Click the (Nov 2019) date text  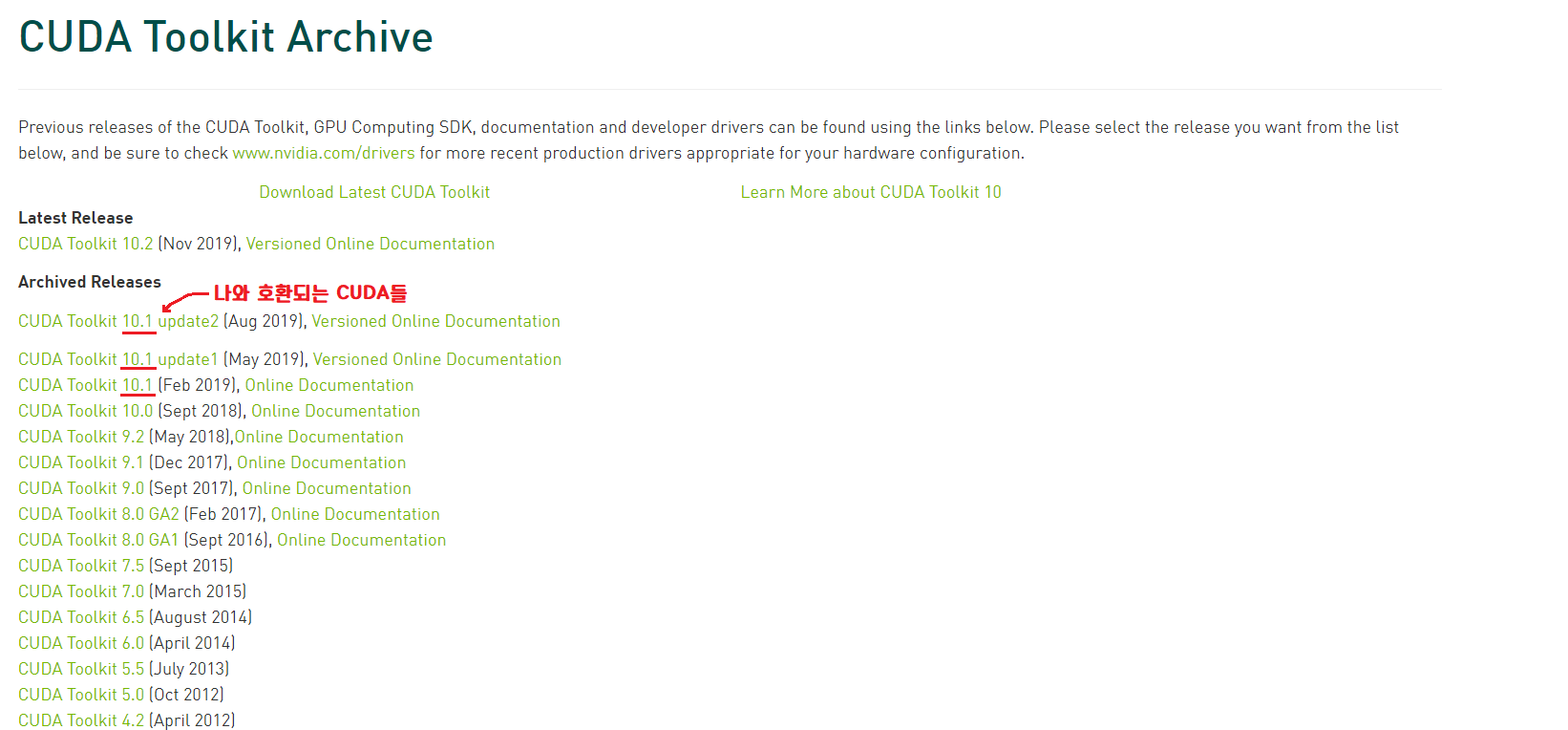pyautogui.click(x=198, y=244)
